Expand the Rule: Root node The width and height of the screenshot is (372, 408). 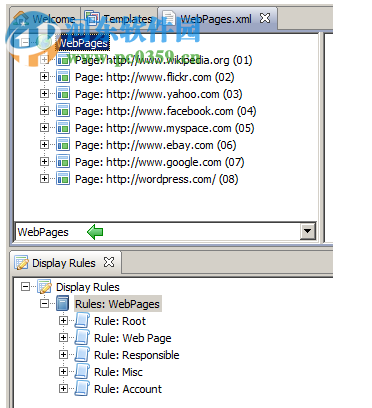click(63, 321)
